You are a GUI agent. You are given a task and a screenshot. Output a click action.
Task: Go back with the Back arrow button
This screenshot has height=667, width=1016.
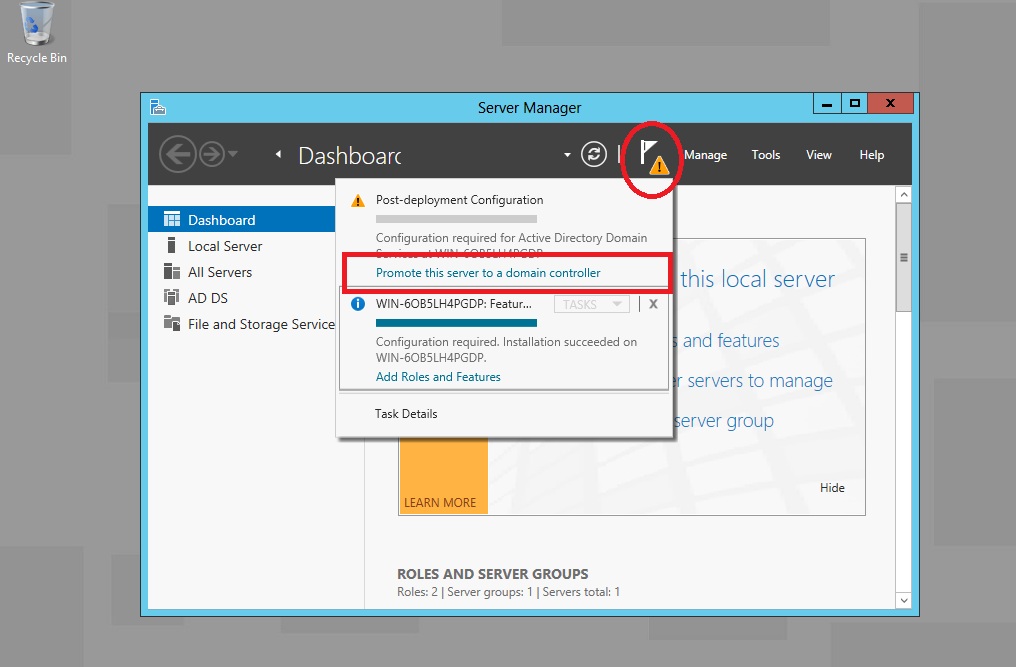(x=178, y=154)
